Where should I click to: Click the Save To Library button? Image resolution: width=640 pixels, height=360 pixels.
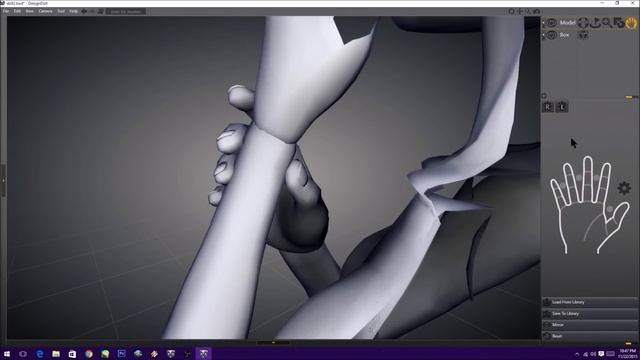(x=590, y=313)
